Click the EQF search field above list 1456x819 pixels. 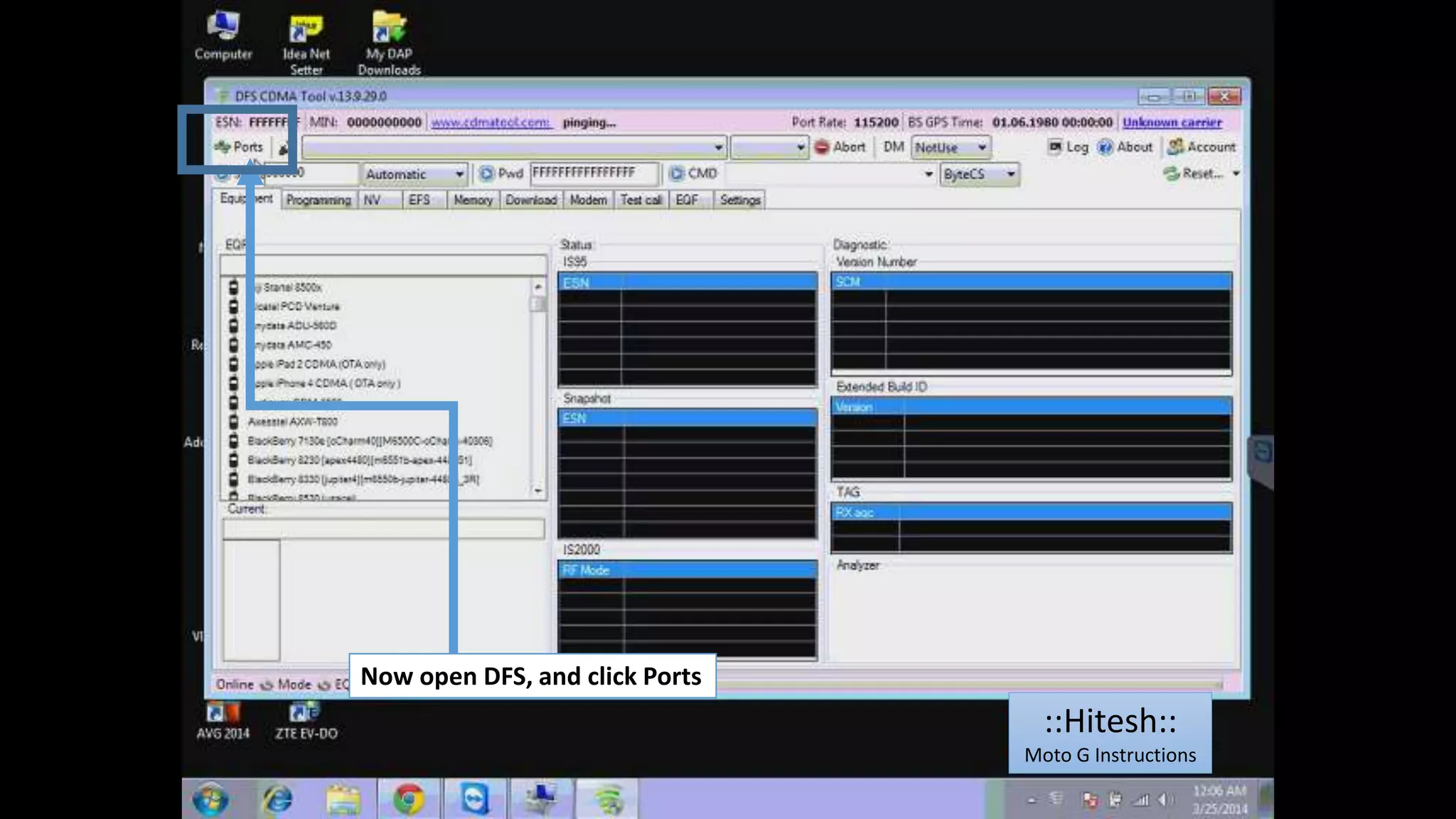[384, 265]
